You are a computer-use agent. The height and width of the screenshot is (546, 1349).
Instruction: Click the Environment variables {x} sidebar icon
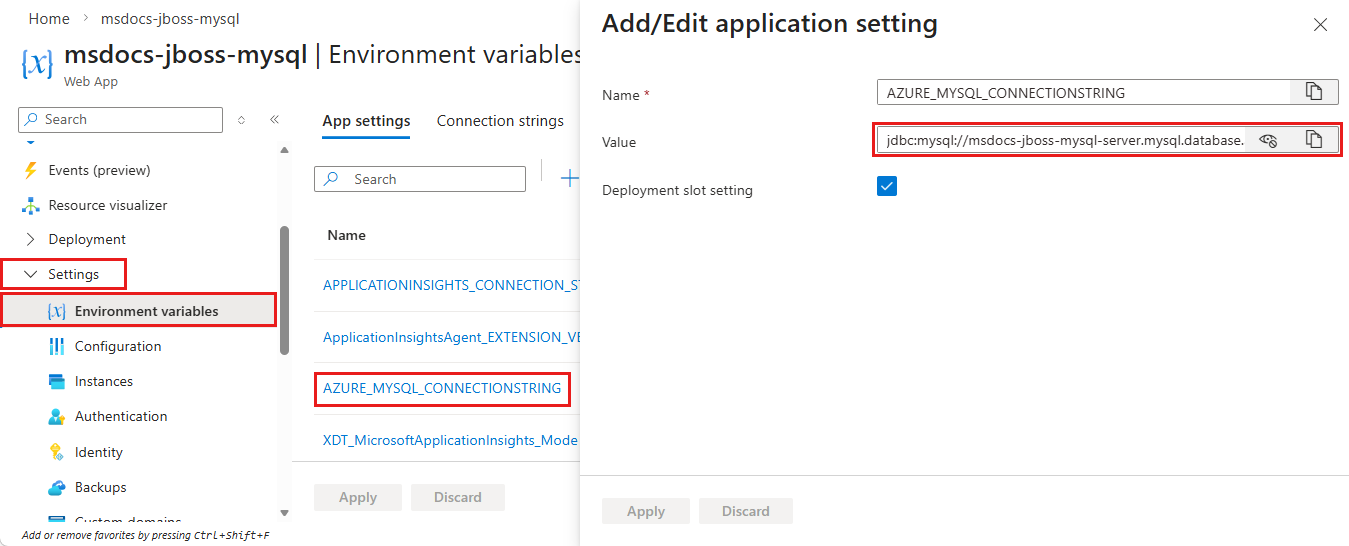(x=56, y=311)
